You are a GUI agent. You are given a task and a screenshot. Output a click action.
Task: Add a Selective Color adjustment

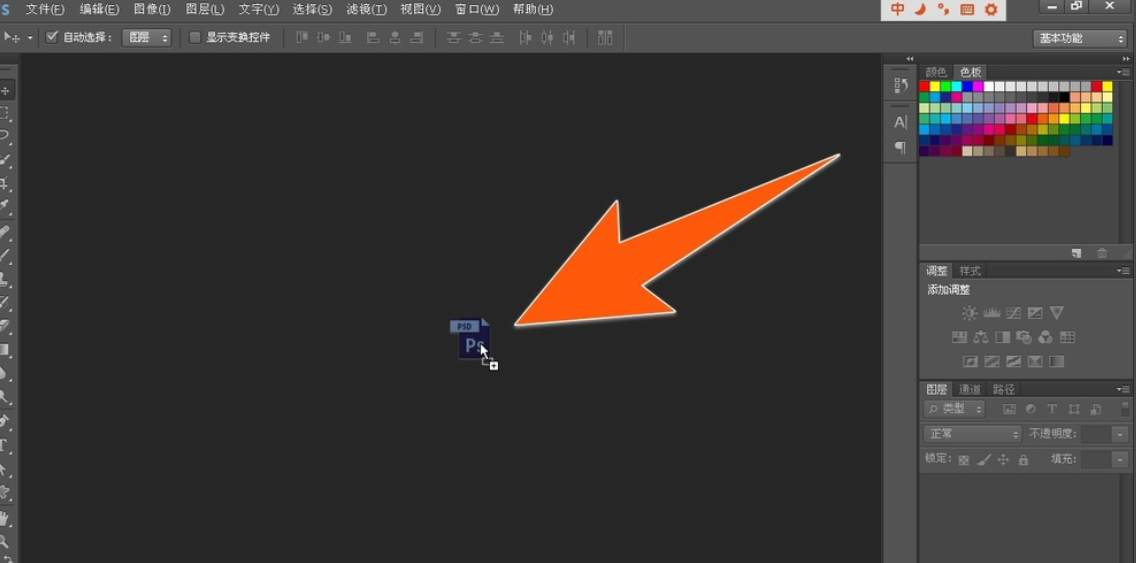[x=1035, y=361]
